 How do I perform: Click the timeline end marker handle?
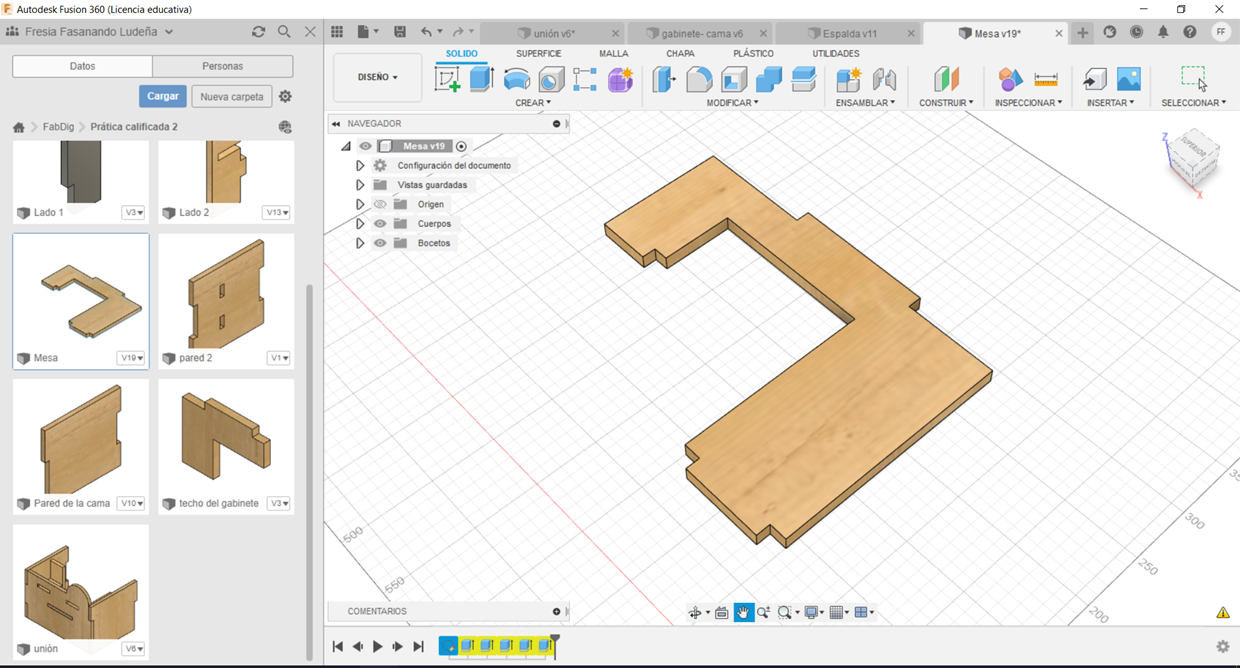coord(555,640)
